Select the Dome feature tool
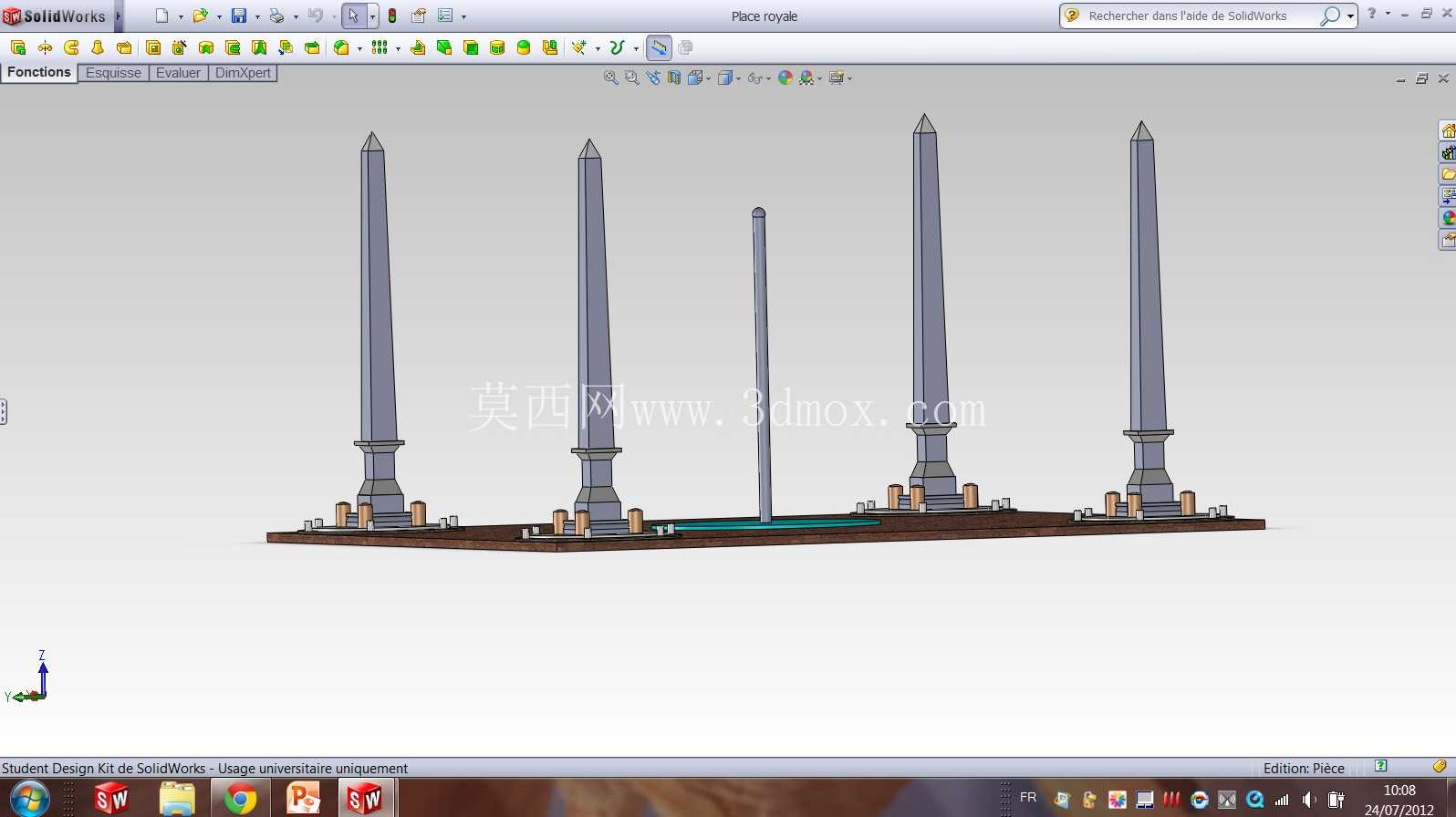This screenshot has height=817, width=1456. pos(524,47)
